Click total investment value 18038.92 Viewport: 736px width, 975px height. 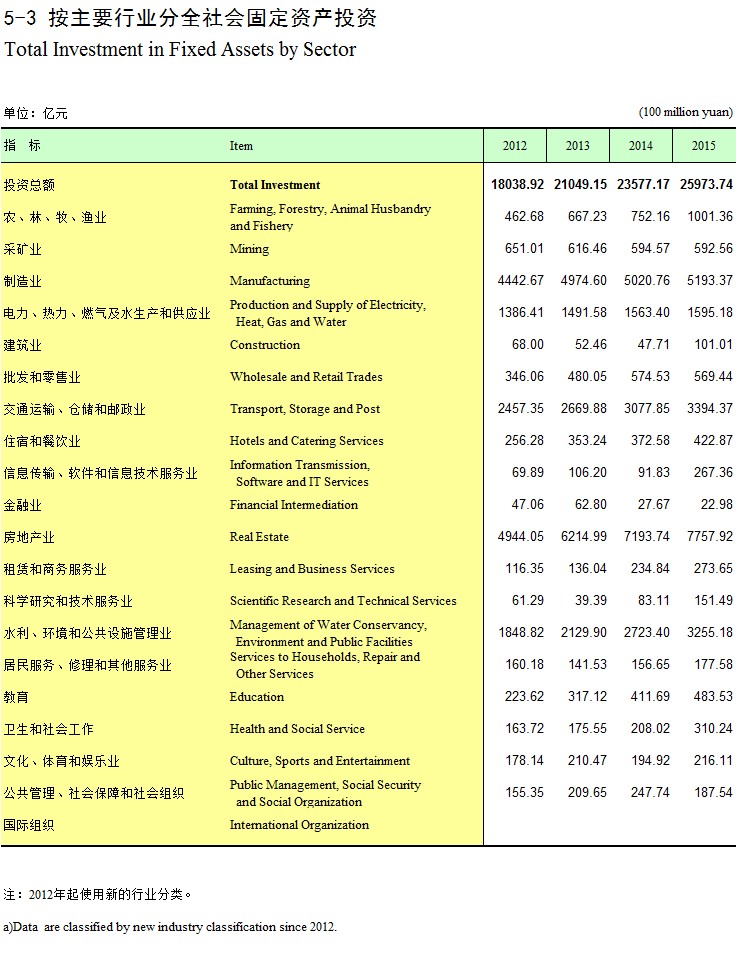517,185
